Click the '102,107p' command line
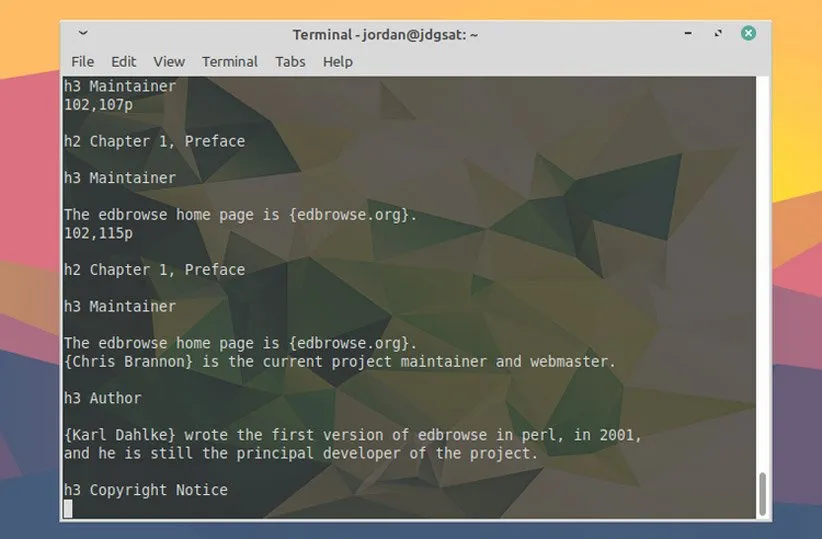The image size is (822, 539). 98,105
